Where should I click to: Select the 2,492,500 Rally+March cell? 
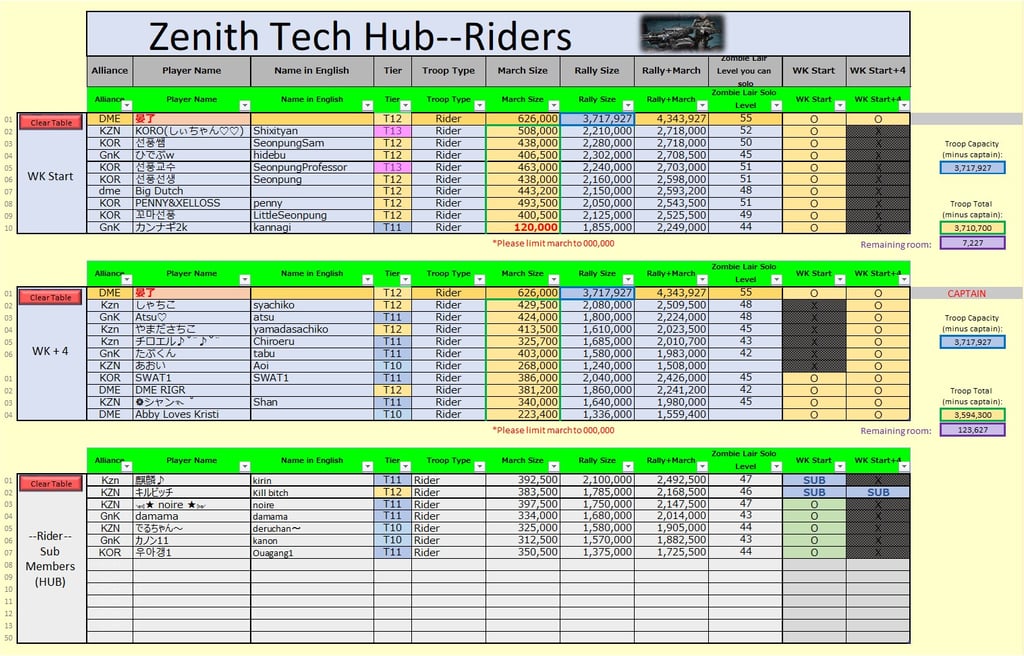click(x=671, y=480)
